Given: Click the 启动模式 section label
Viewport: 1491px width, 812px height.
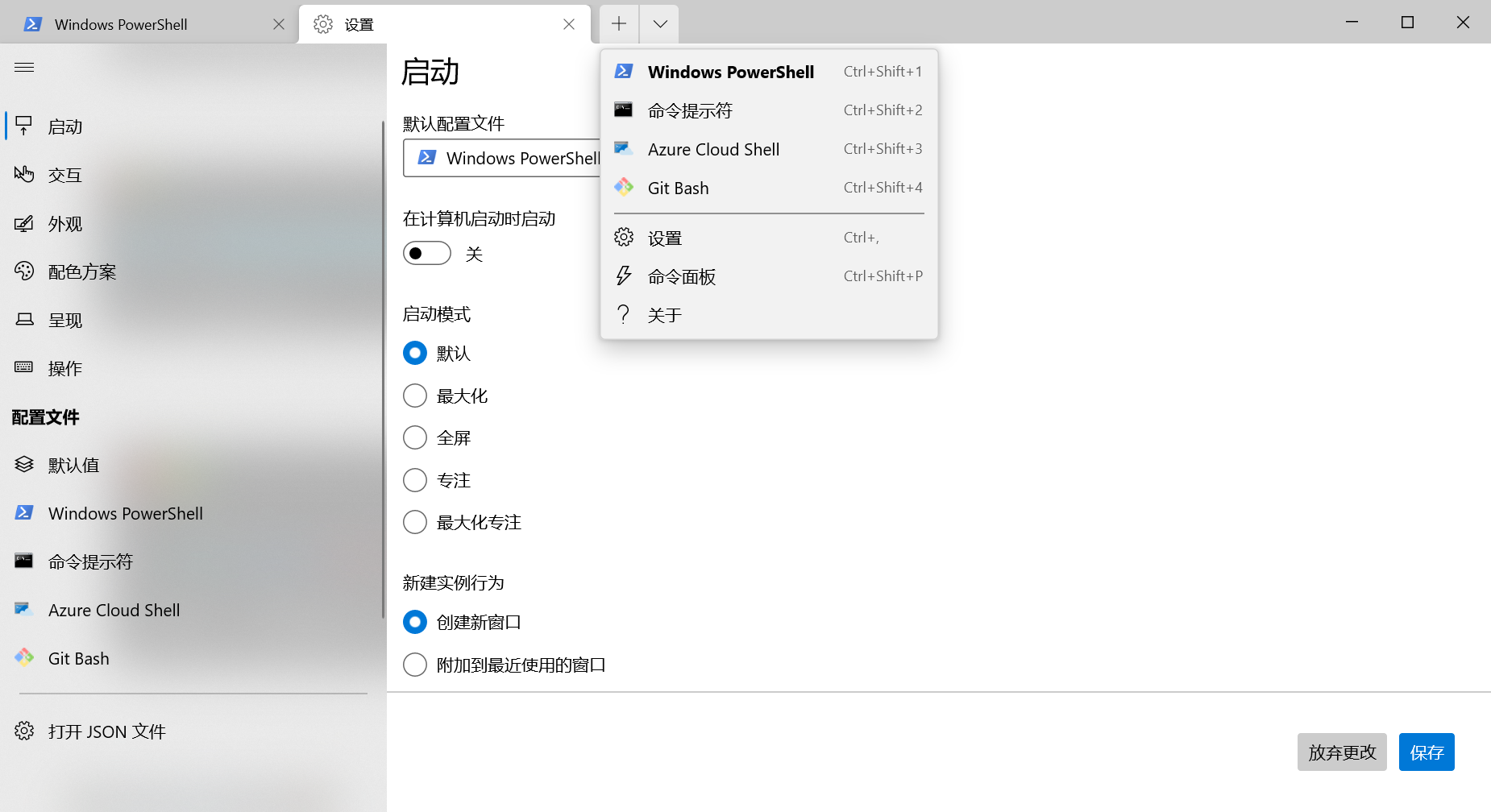Looking at the screenshot, I should 437,314.
